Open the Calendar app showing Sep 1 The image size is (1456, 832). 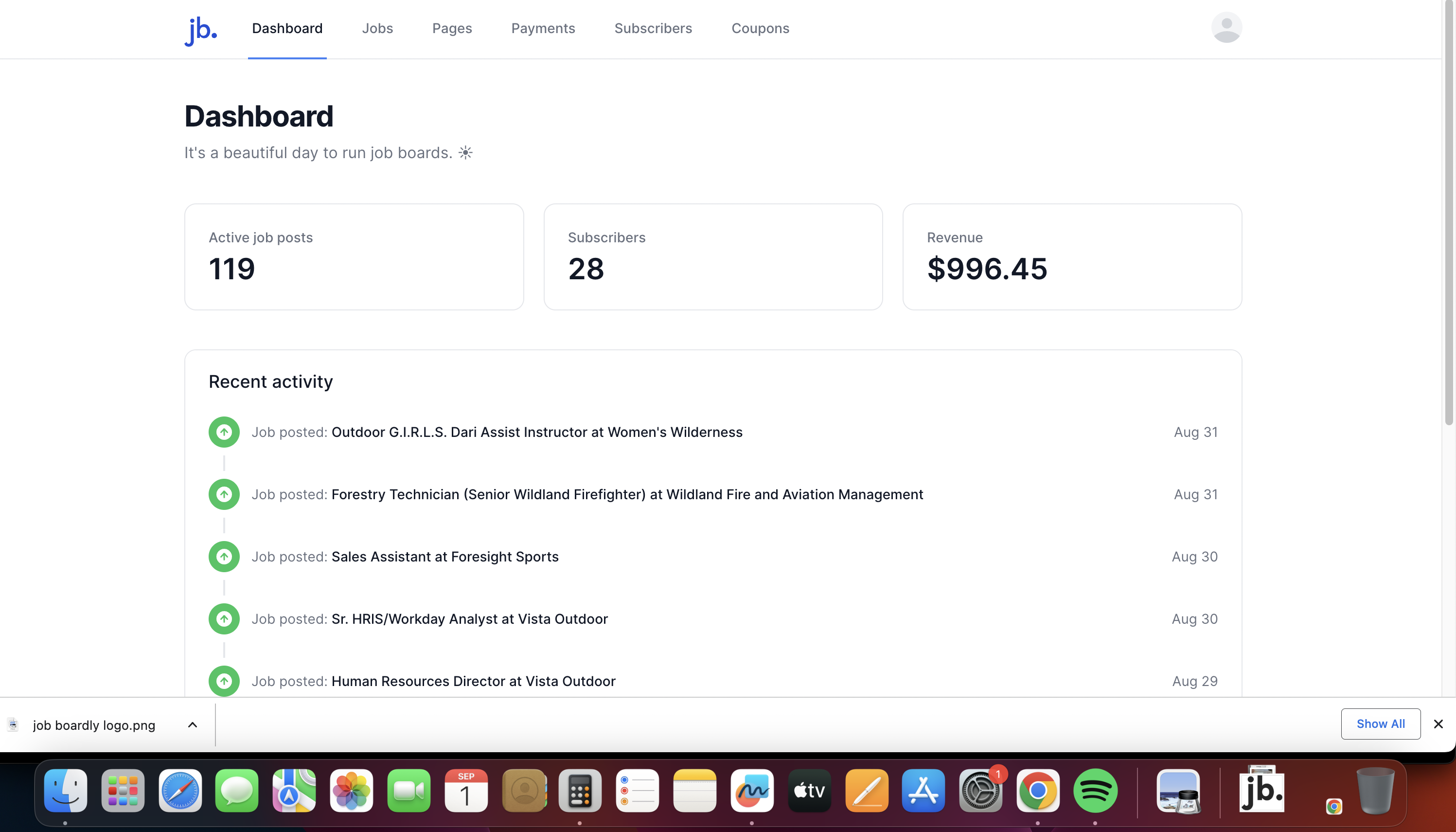point(466,791)
